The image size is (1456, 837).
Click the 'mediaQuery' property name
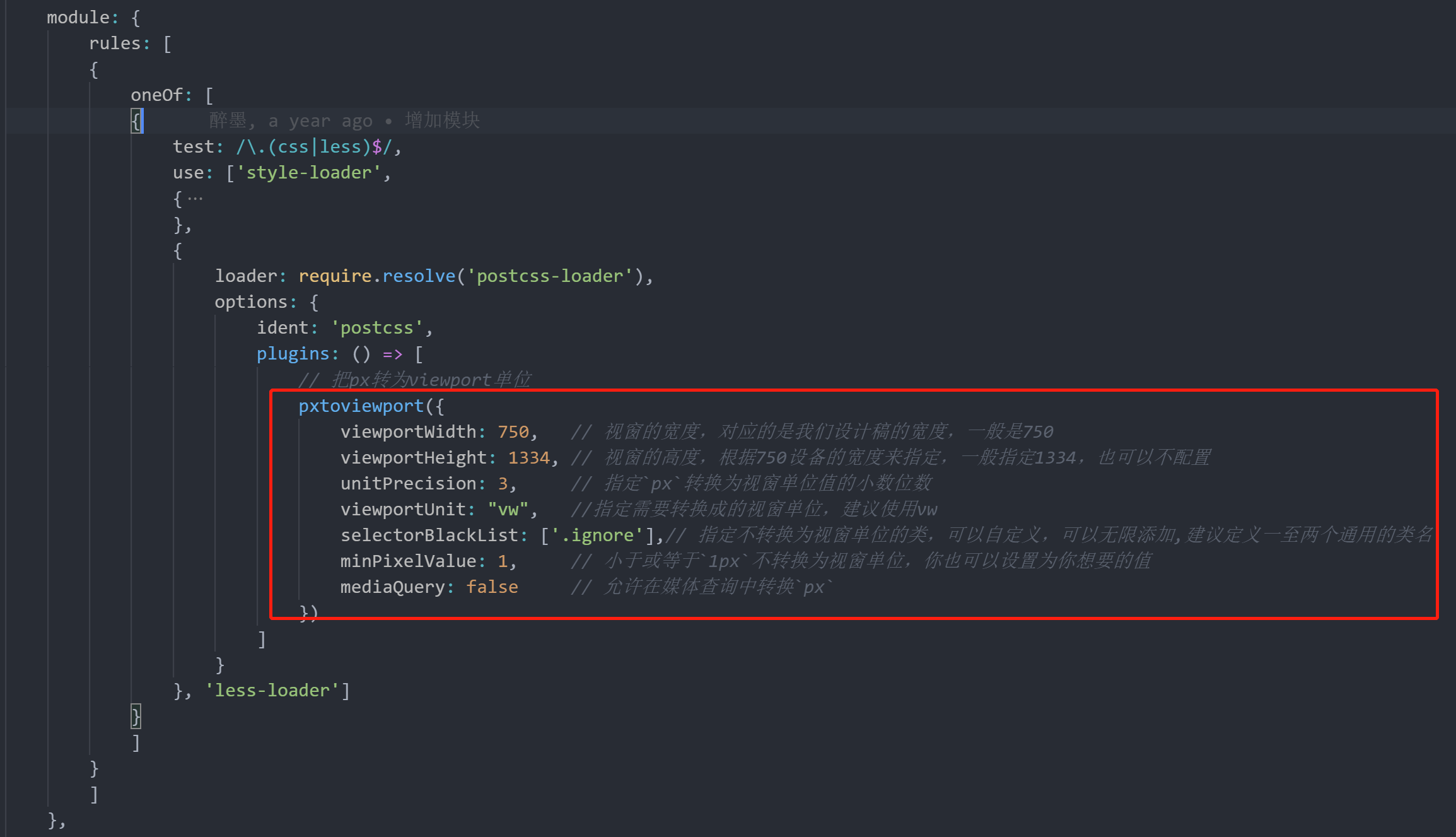[x=393, y=587]
